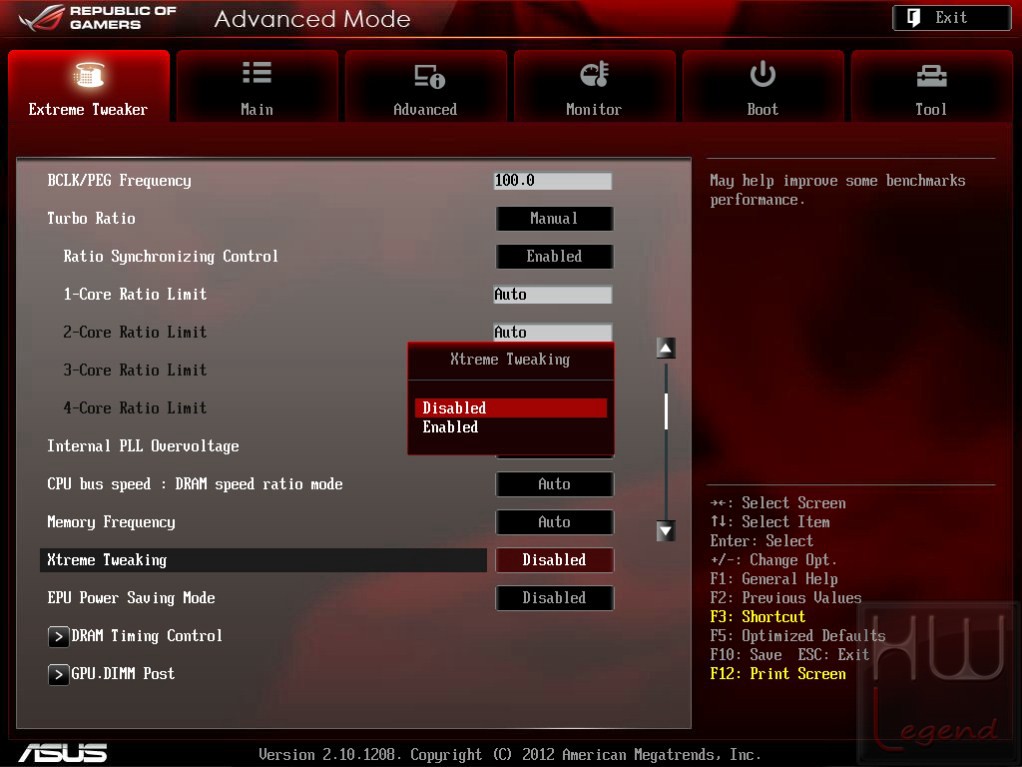
Task: Click the Extreme Tweaker chip icon
Action: (89, 75)
